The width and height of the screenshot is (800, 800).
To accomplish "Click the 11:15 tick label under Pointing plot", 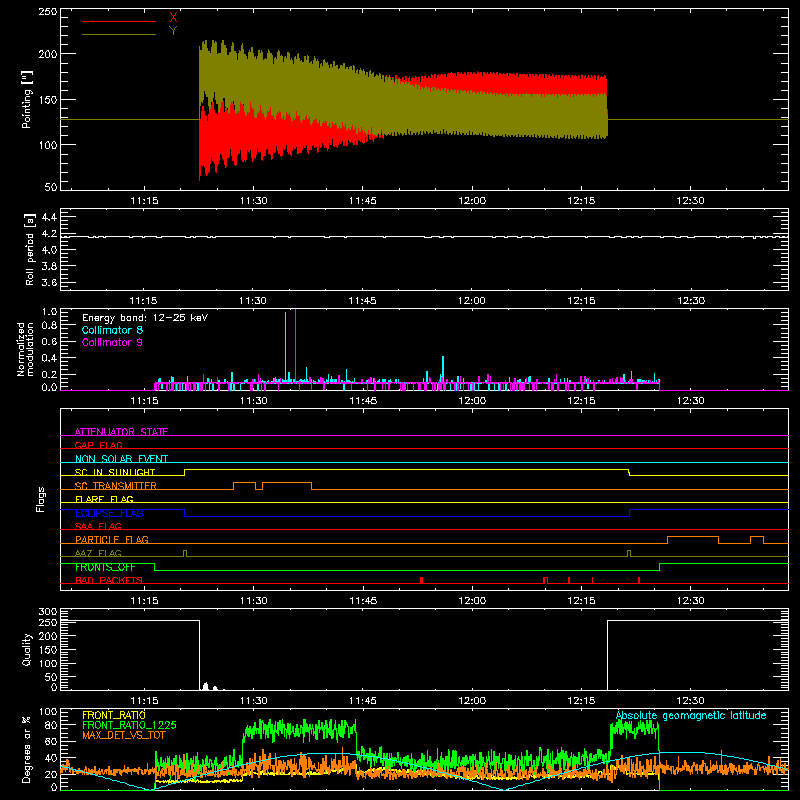I will [x=144, y=201].
